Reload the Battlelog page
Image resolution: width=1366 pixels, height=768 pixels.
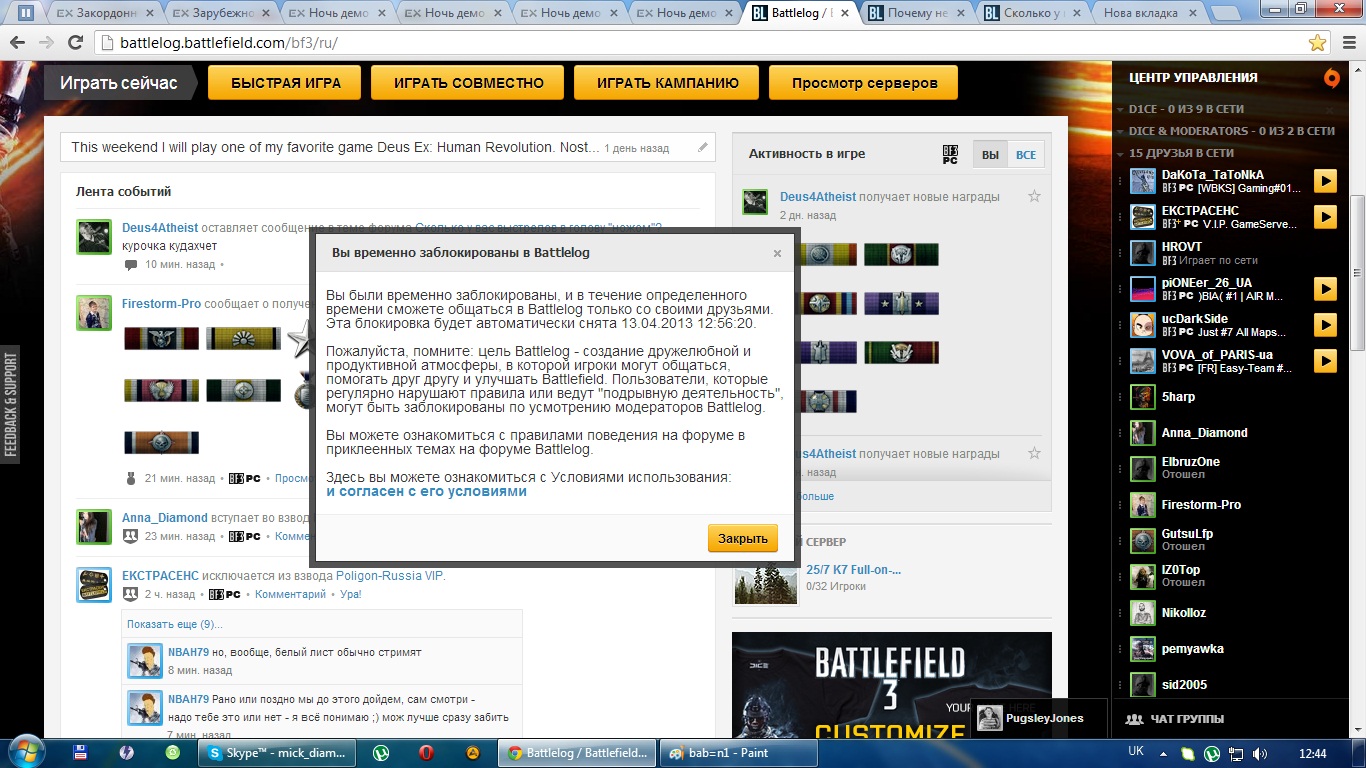[x=75, y=43]
